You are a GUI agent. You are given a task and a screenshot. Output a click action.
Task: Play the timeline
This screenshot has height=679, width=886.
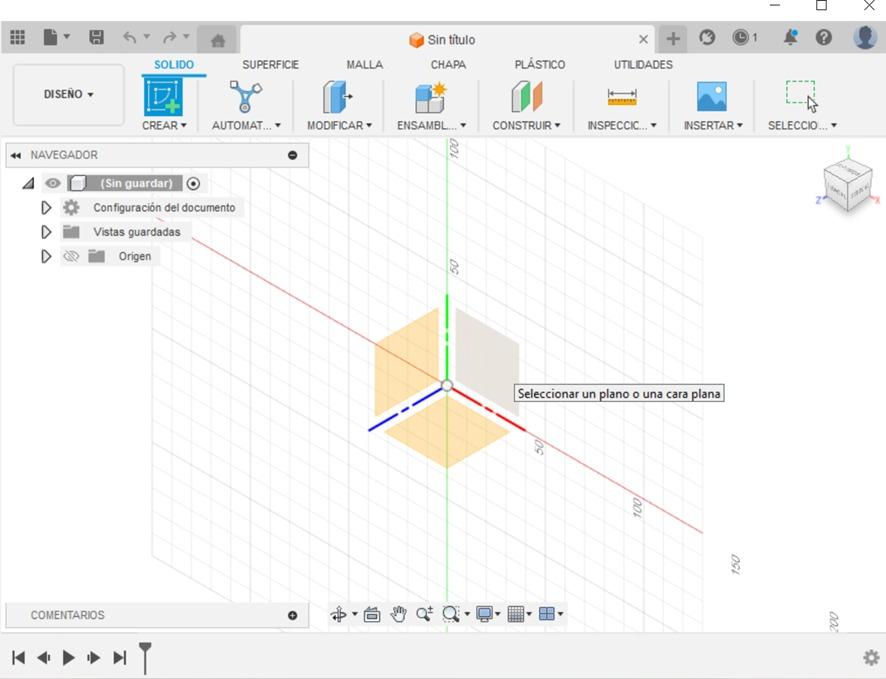[x=68, y=658]
